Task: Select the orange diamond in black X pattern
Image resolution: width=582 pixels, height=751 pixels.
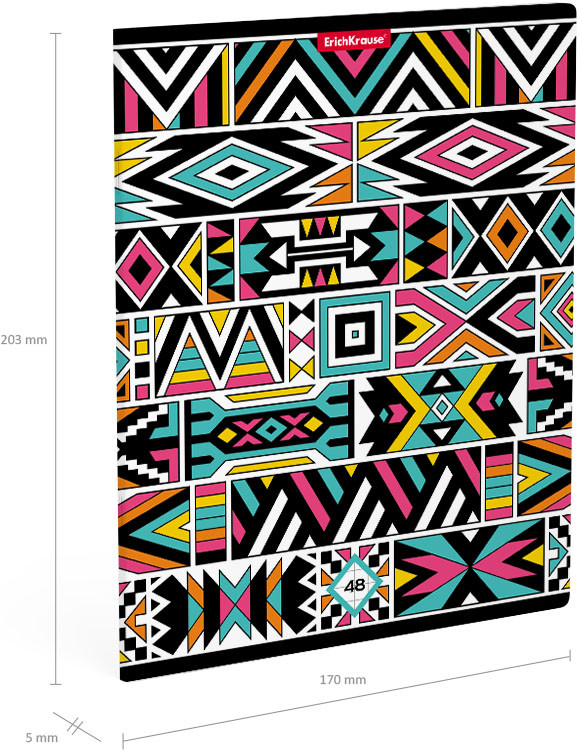Action: click(507, 233)
